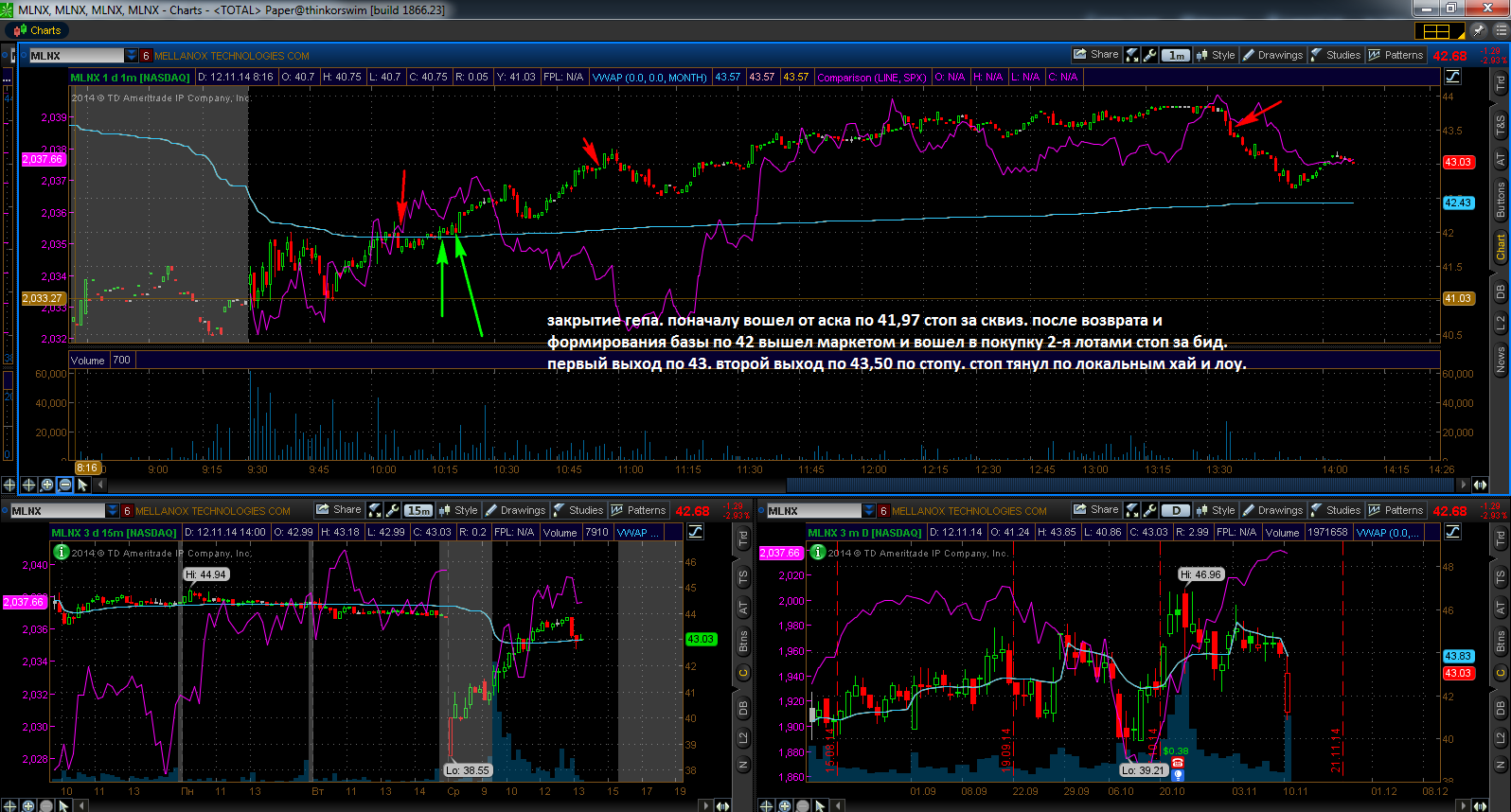This screenshot has height=812, width=1511.
Task: Click scroll-left arrow below top chart
Action: tap(100, 485)
